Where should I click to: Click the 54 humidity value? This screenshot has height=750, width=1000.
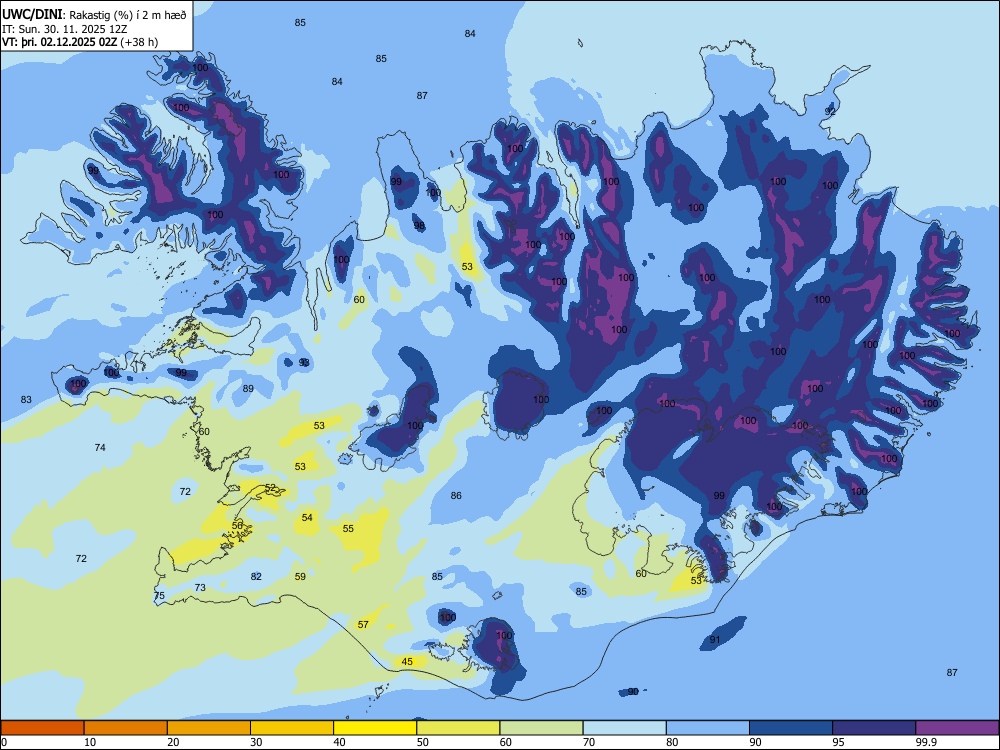307,517
